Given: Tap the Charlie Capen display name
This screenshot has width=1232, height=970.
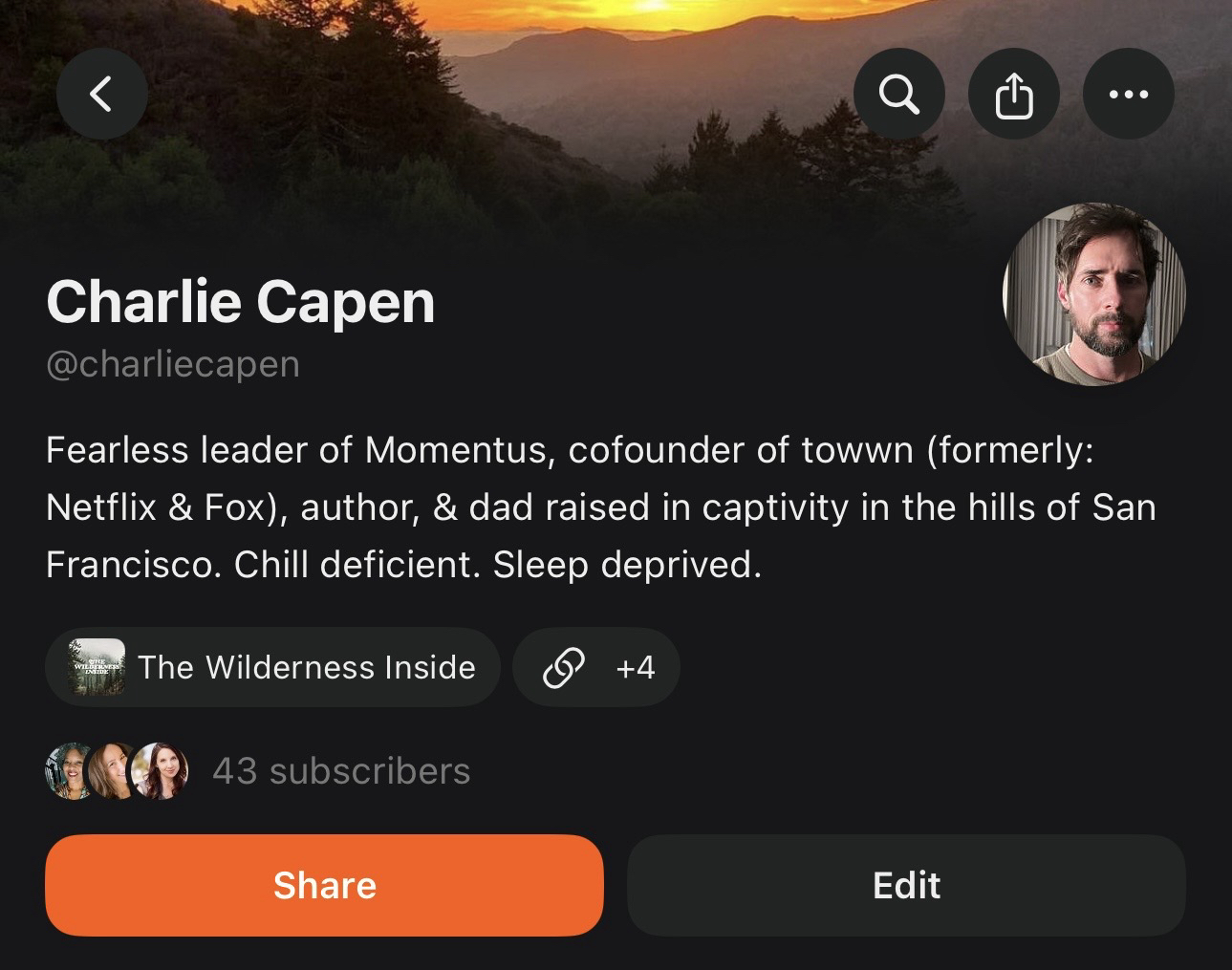Looking at the screenshot, I should [x=241, y=302].
